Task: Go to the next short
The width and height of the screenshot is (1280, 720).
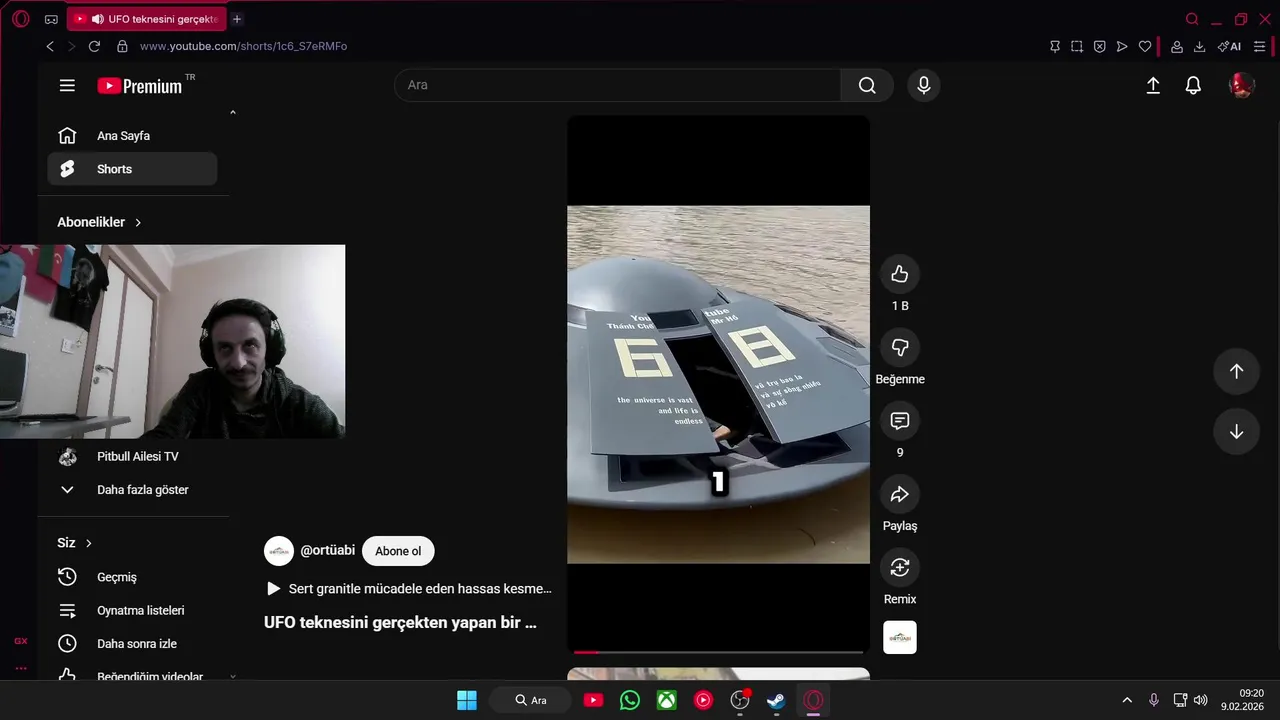Action: [1236, 432]
